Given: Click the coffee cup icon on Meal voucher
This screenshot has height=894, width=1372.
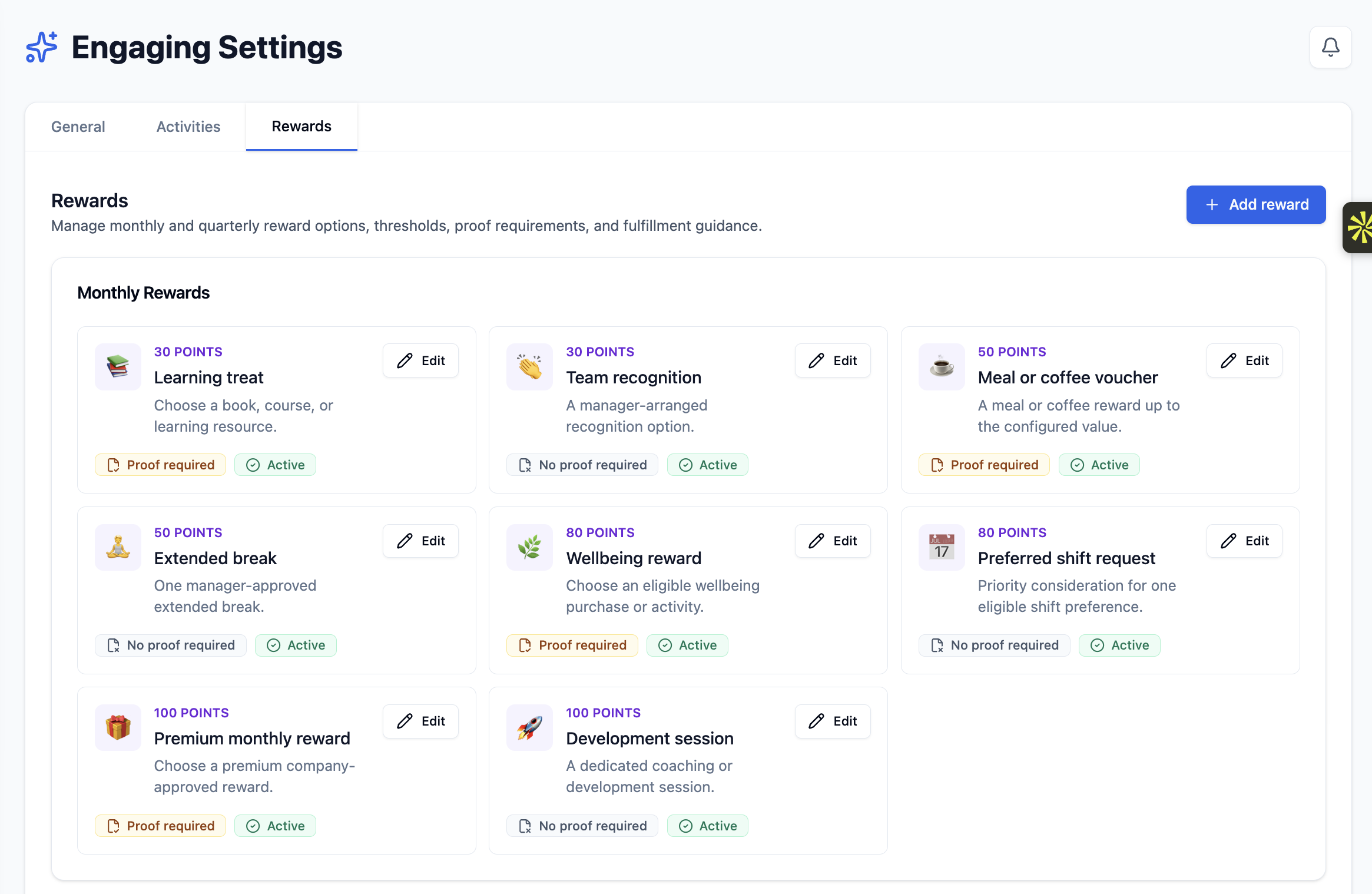Looking at the screenshot, I should 942,367.
